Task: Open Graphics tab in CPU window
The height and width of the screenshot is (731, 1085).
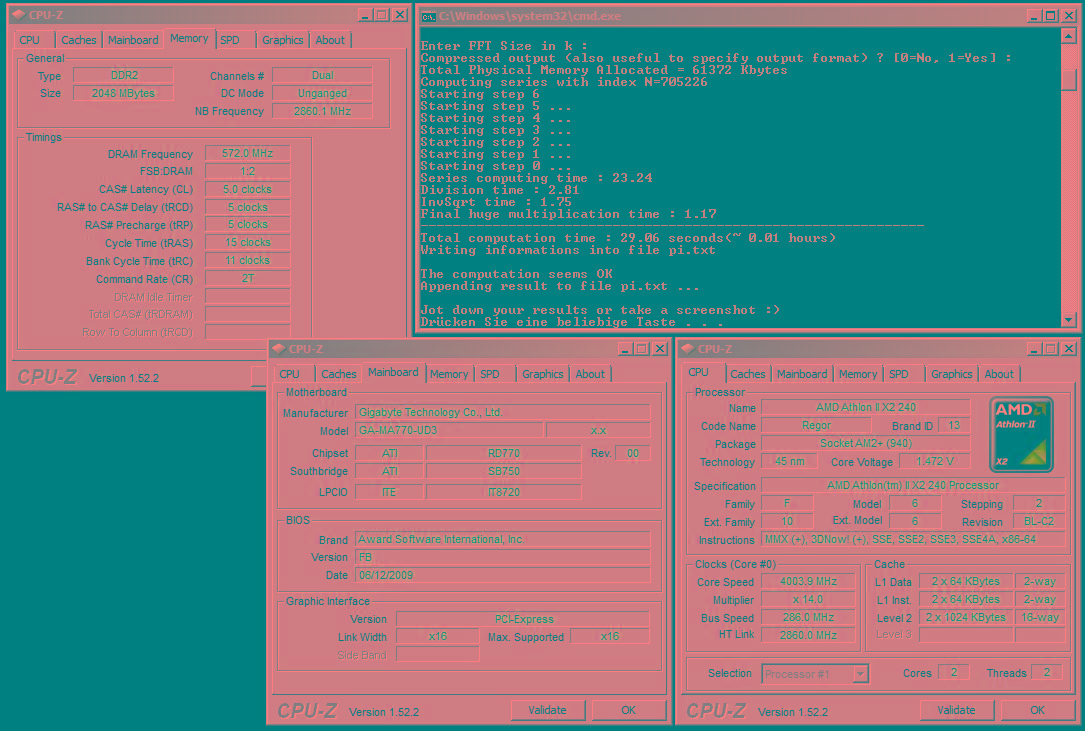Action: pyautogui.click(x=951, y=374)
